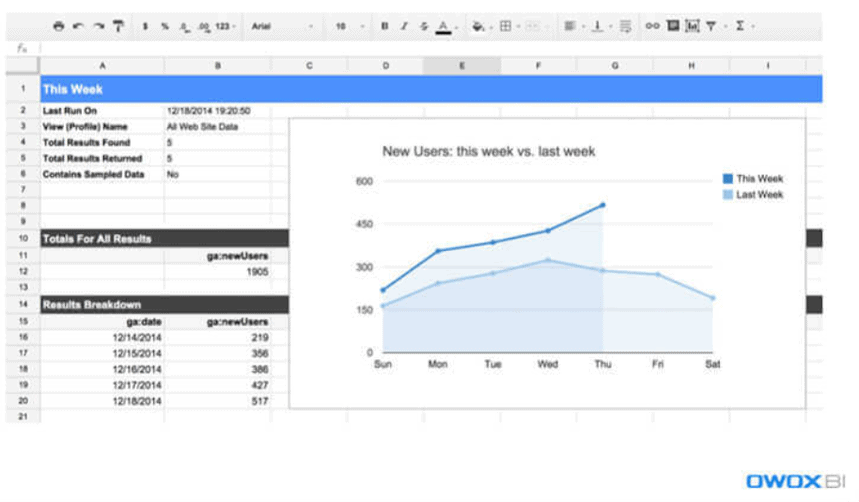
Task: Click the insert chart icon
Action: [692, 26]
